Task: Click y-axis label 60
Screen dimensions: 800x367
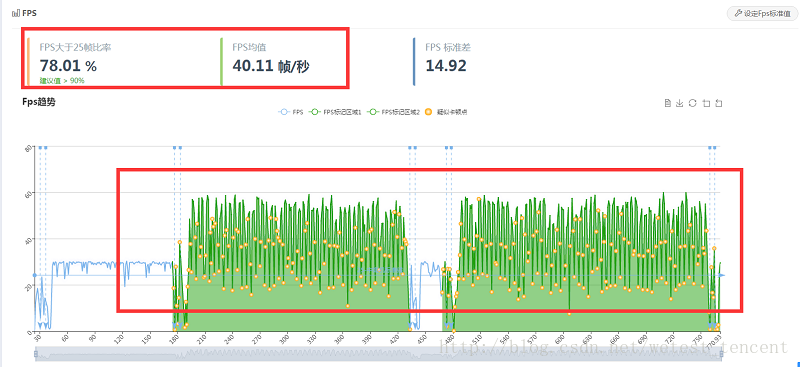Action: [28, 193]
